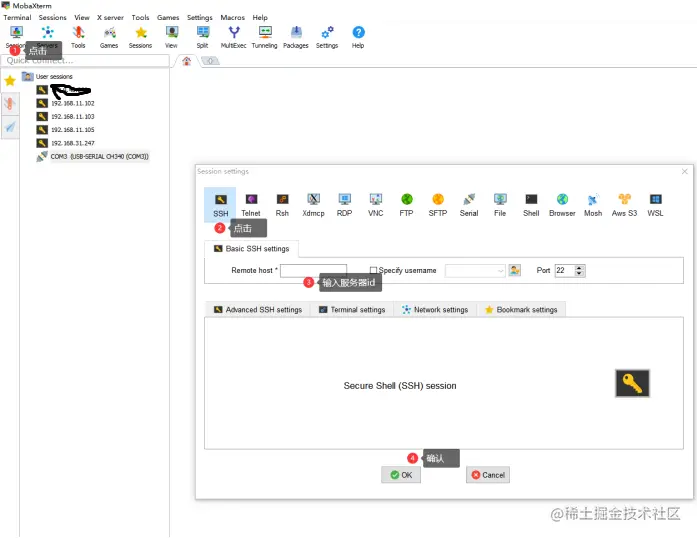Screen dimensions: 697x538
Task: Open the paper plane sidebar tab
Action: coord(10,128)
